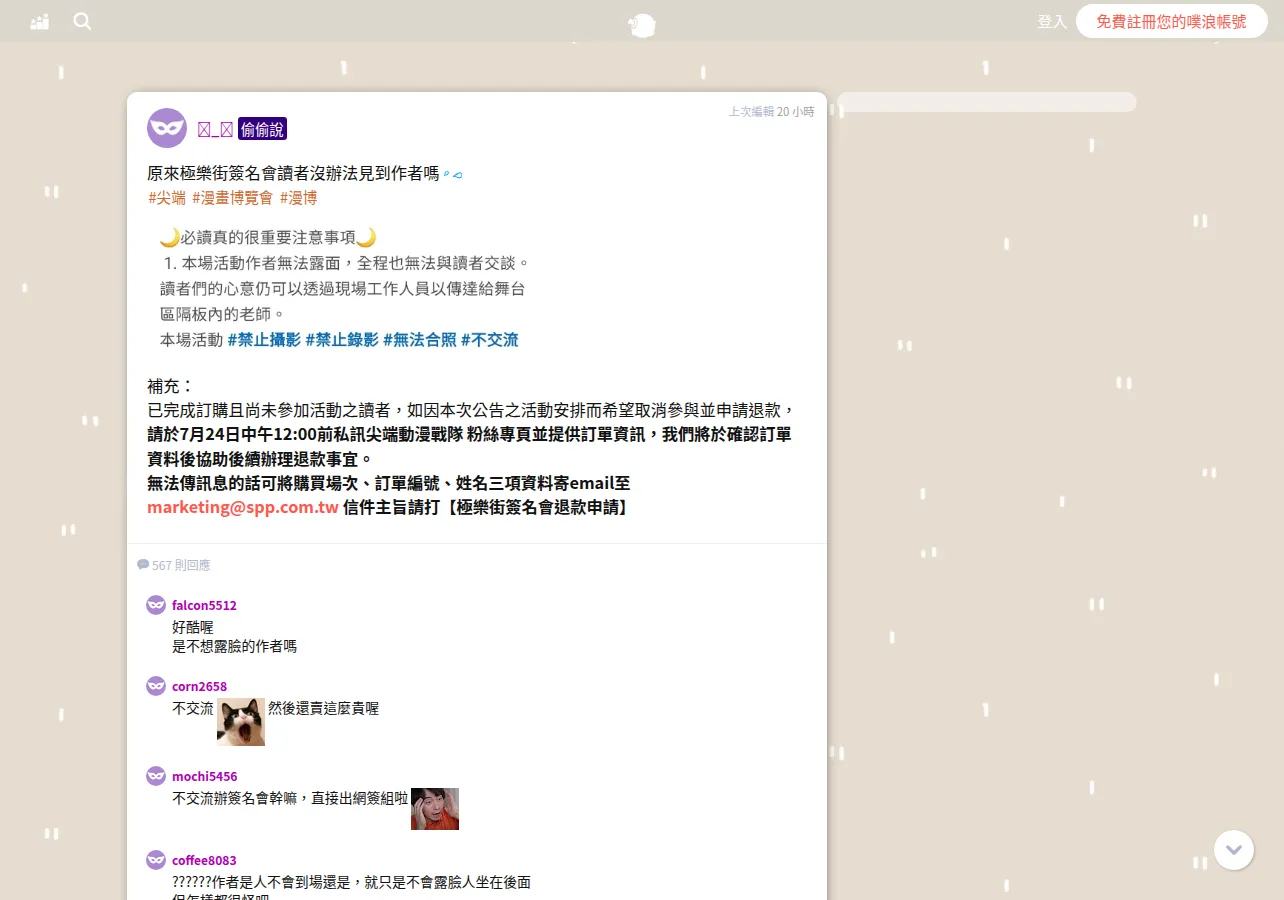Click the mask avatar beside corn2658
Viewport: 1284px width, 900px height.
[156, 686]
